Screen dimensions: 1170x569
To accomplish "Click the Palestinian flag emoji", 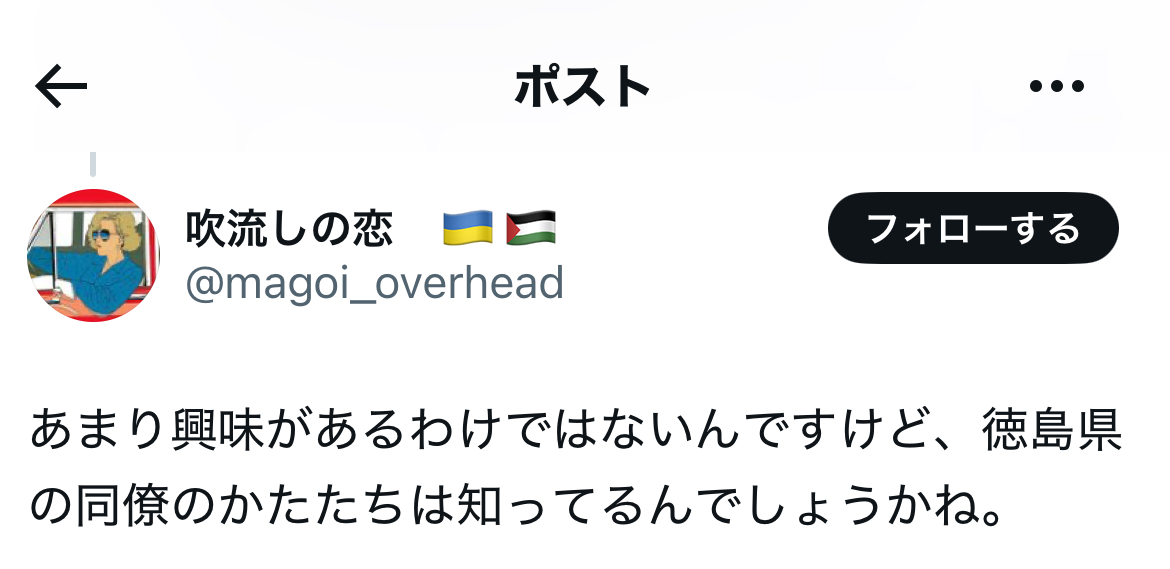I will (531, 228).
